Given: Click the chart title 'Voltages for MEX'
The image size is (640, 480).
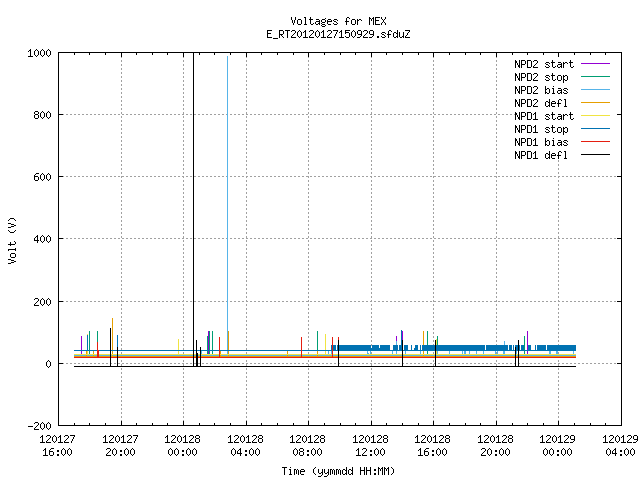Looking at the screenshot, I should [x=338, y=21].
